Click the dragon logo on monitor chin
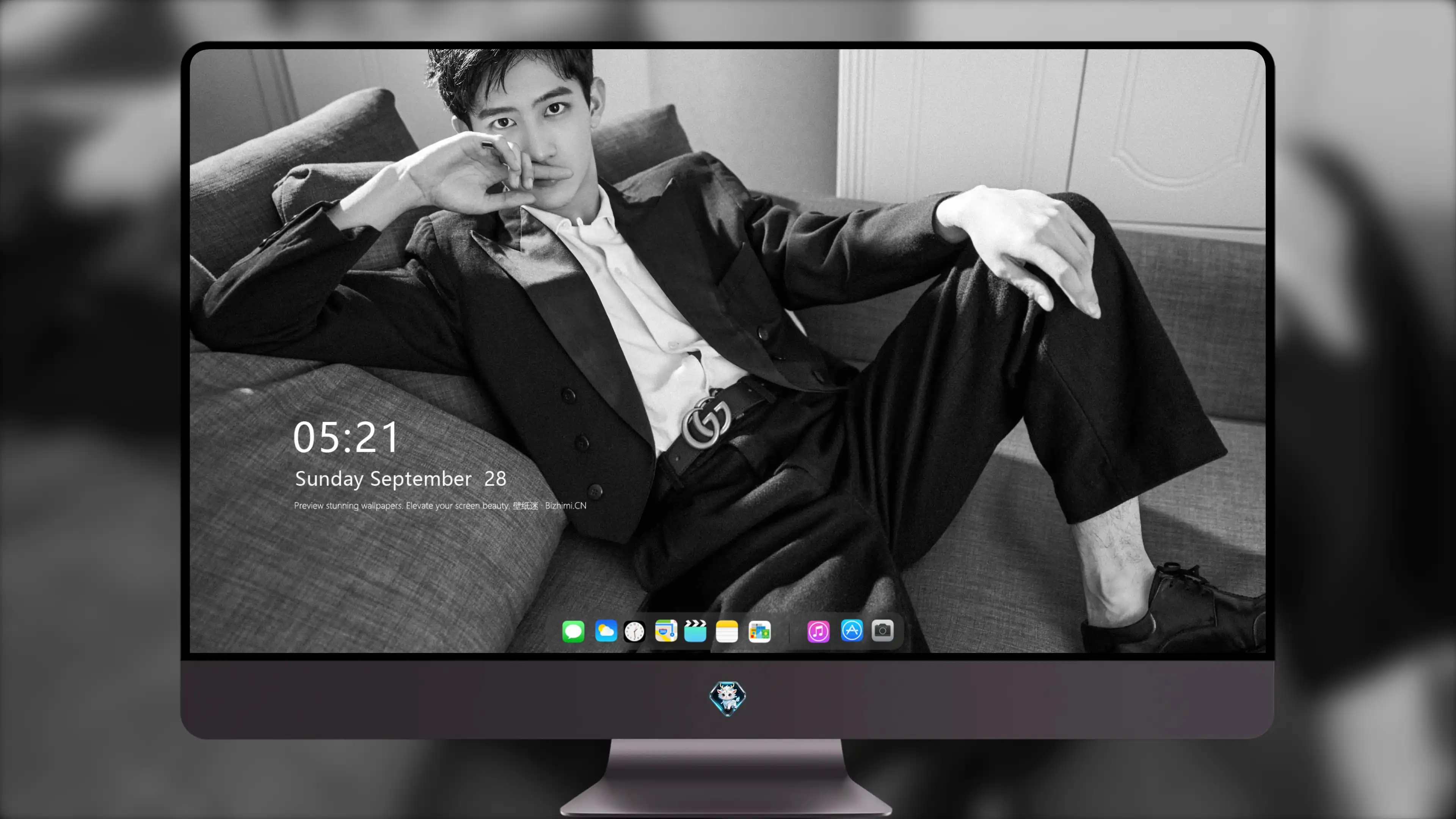 click(728, 698)
